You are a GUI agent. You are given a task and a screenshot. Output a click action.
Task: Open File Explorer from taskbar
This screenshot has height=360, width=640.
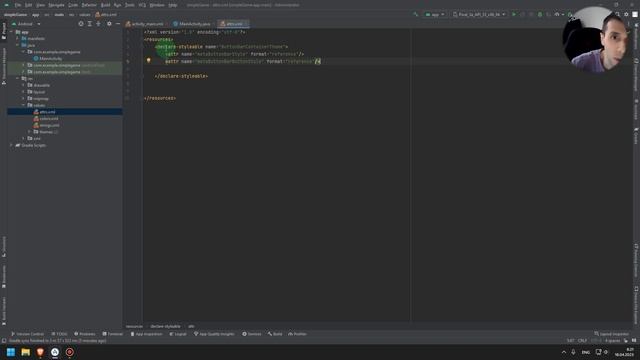click(26, 352)
